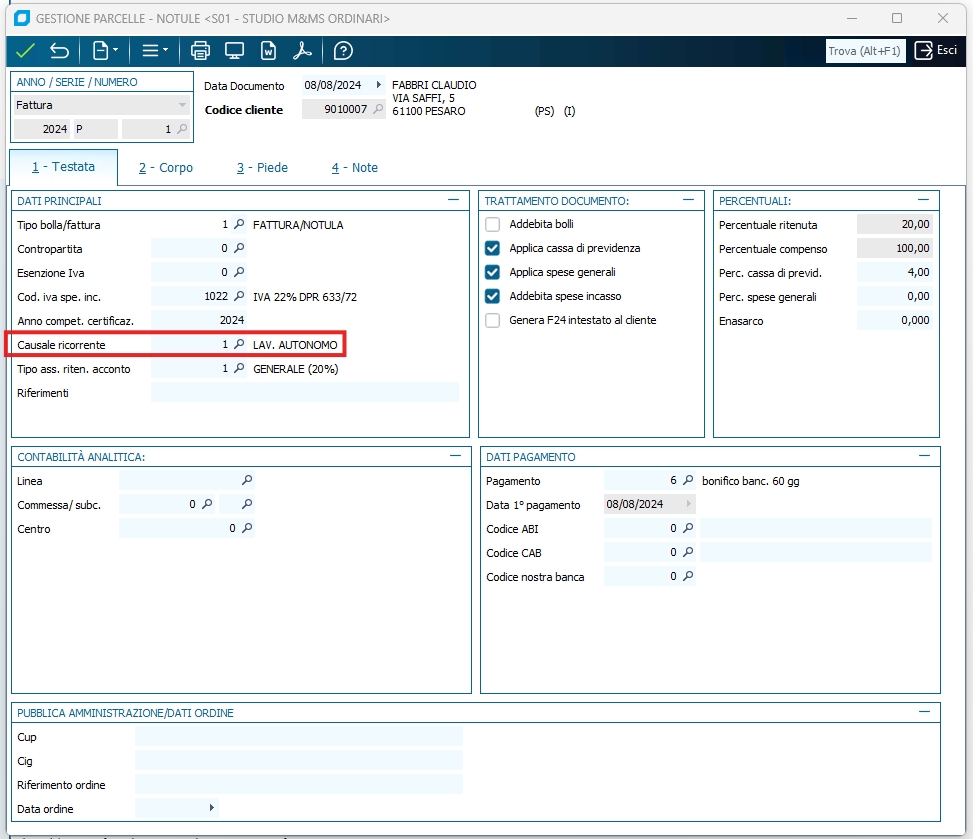Enable Addebita bolli checkbox

pos(492,224)
